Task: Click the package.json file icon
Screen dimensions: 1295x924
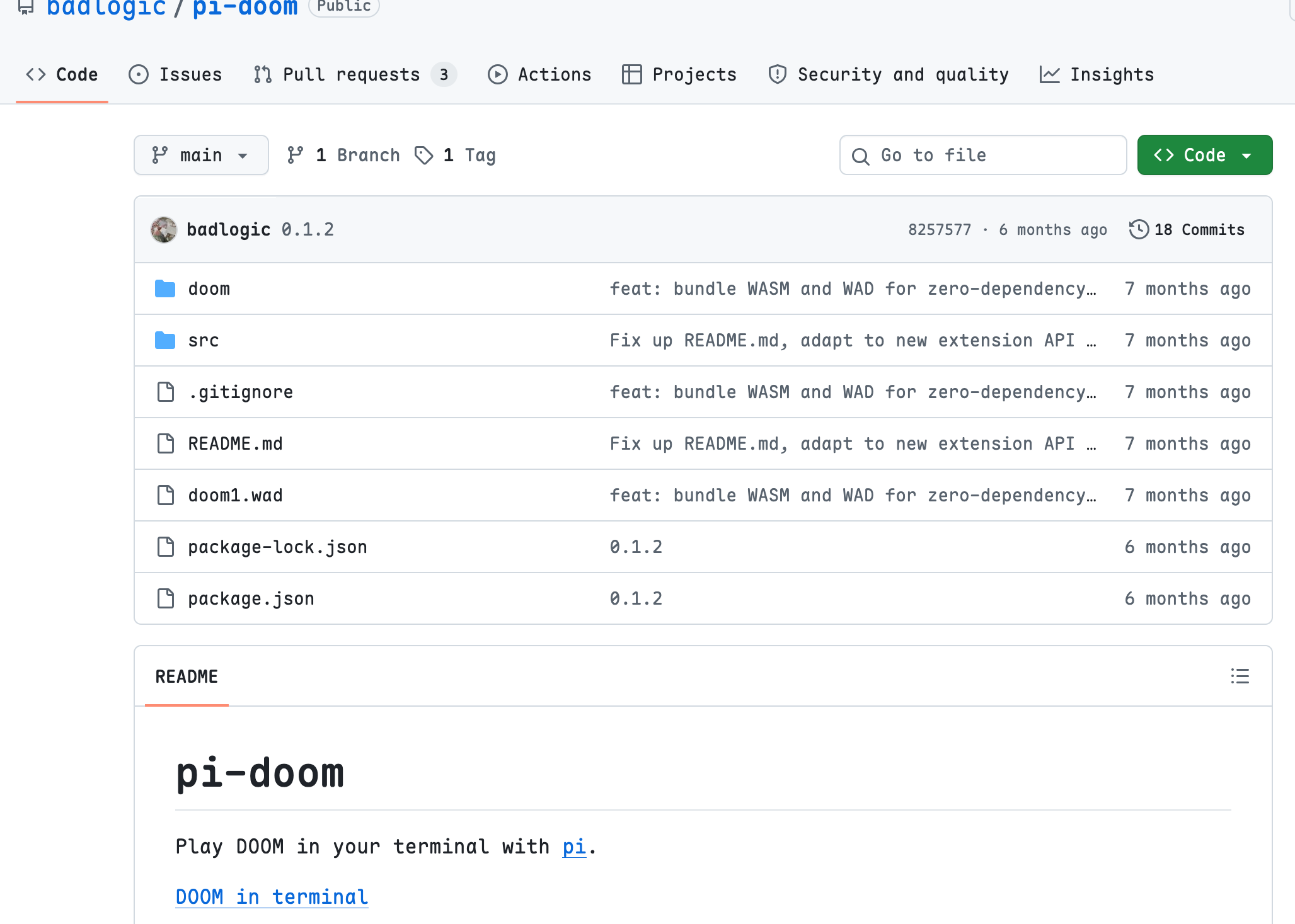Action: pyautogui.click(x=166, y=598)
